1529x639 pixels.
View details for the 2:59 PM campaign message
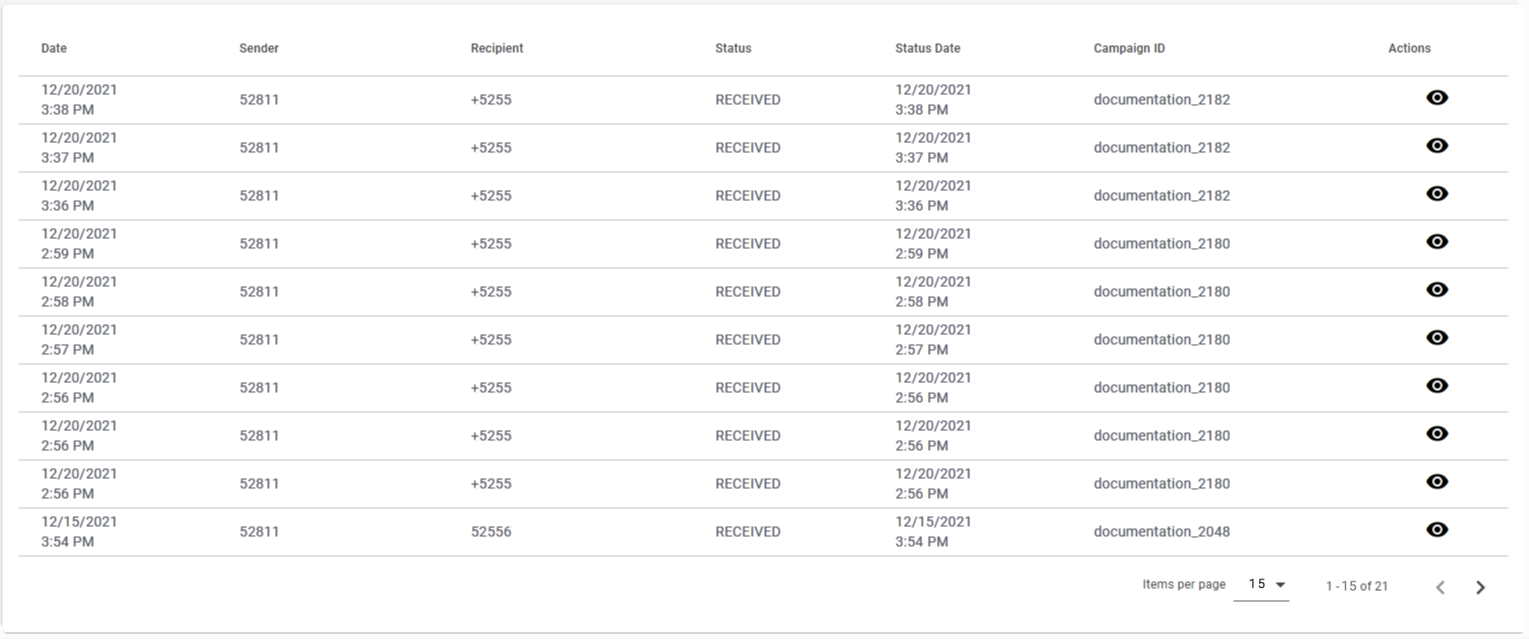[1437, 242]
